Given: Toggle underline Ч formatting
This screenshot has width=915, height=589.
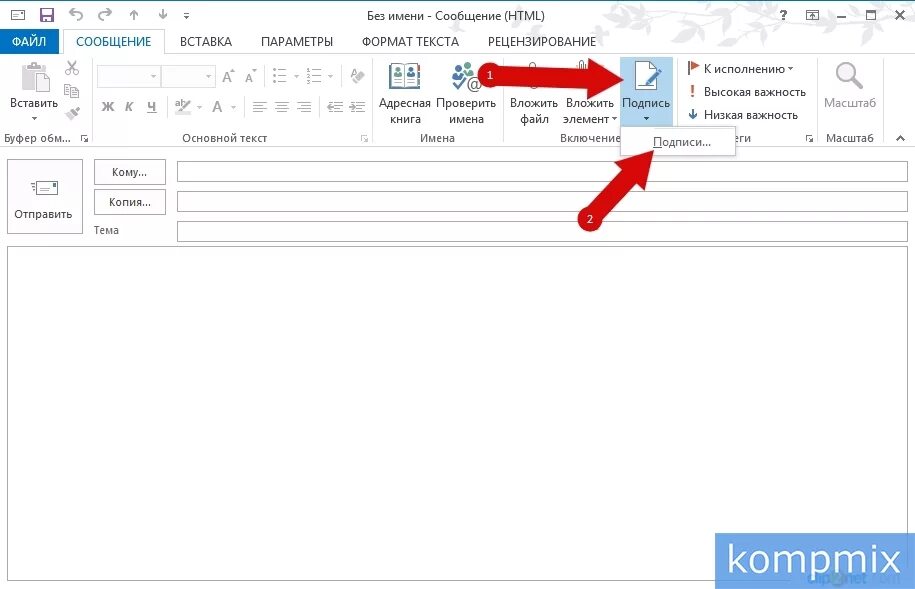Looking at the screenshot, I should tap(152, 106).
